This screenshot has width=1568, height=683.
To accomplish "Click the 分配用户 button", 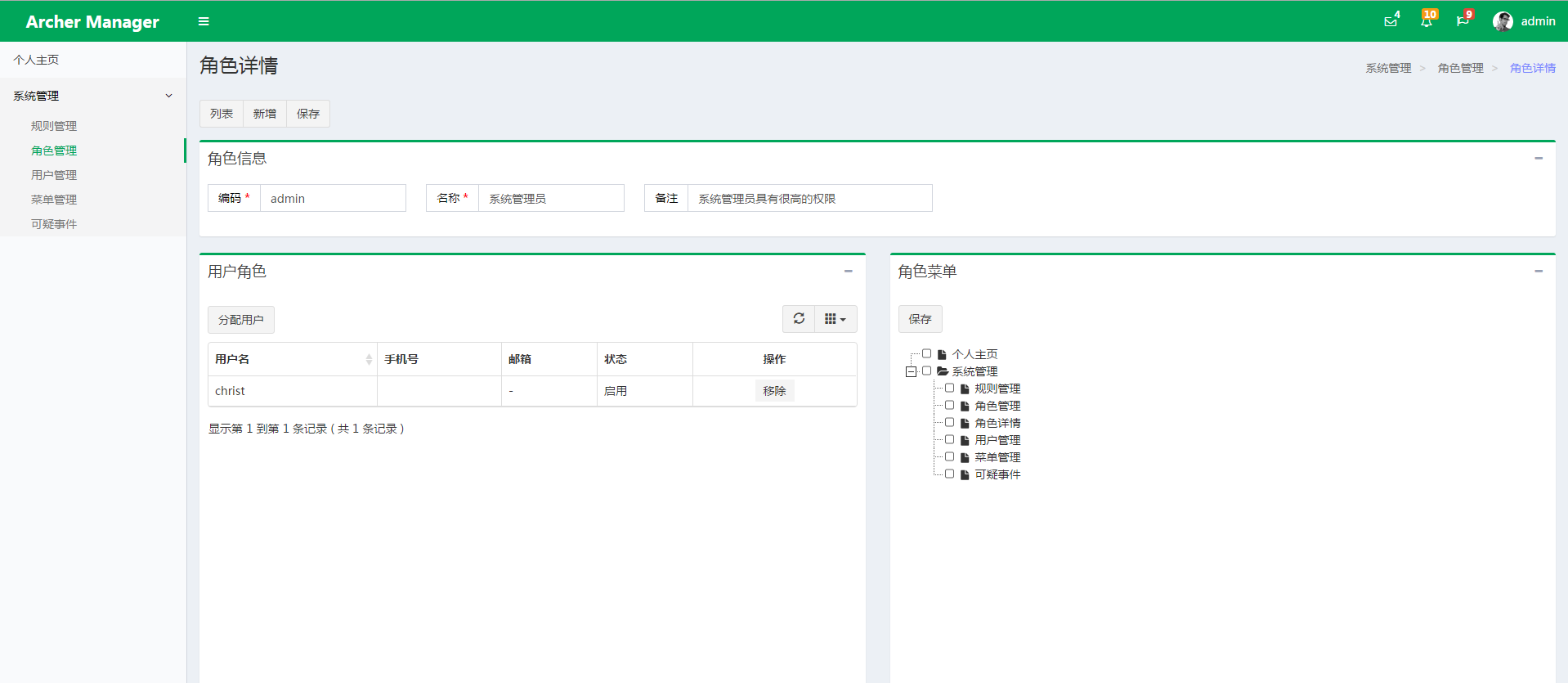I will [241, 320].
